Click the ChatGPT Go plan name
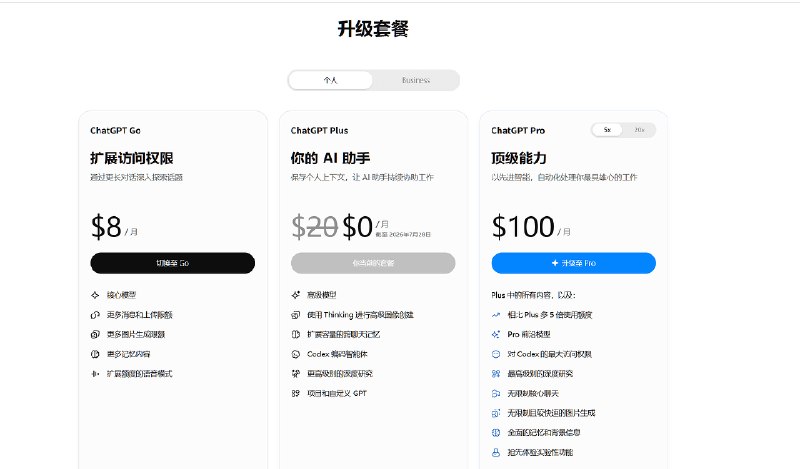Screen dimensions: 800x469 tap(115, 131)
